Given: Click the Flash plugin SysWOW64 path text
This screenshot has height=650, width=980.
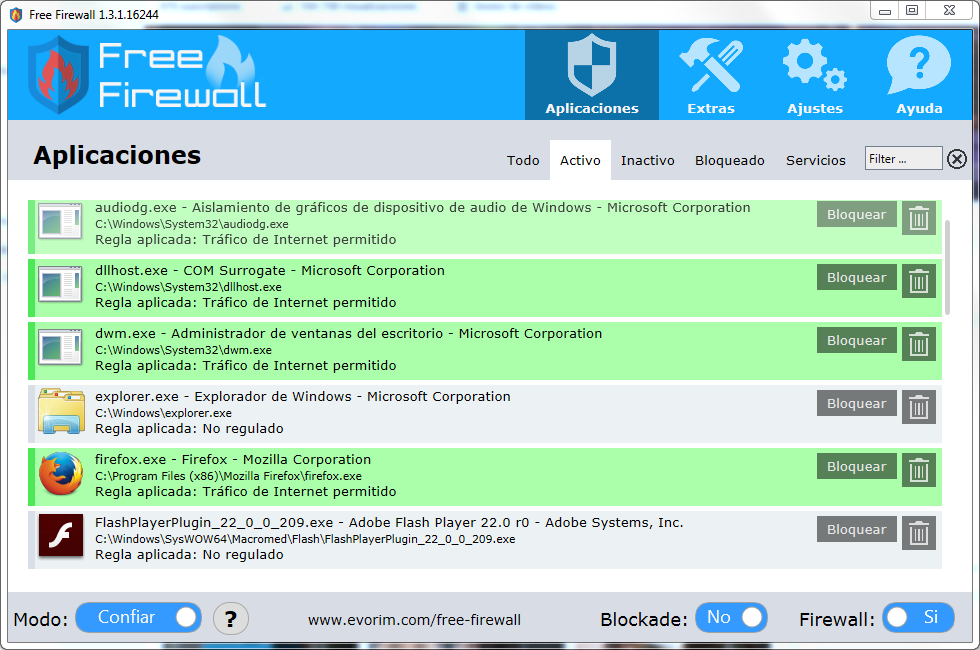Looking at the screenshot, I should click(x=305, y=539).
